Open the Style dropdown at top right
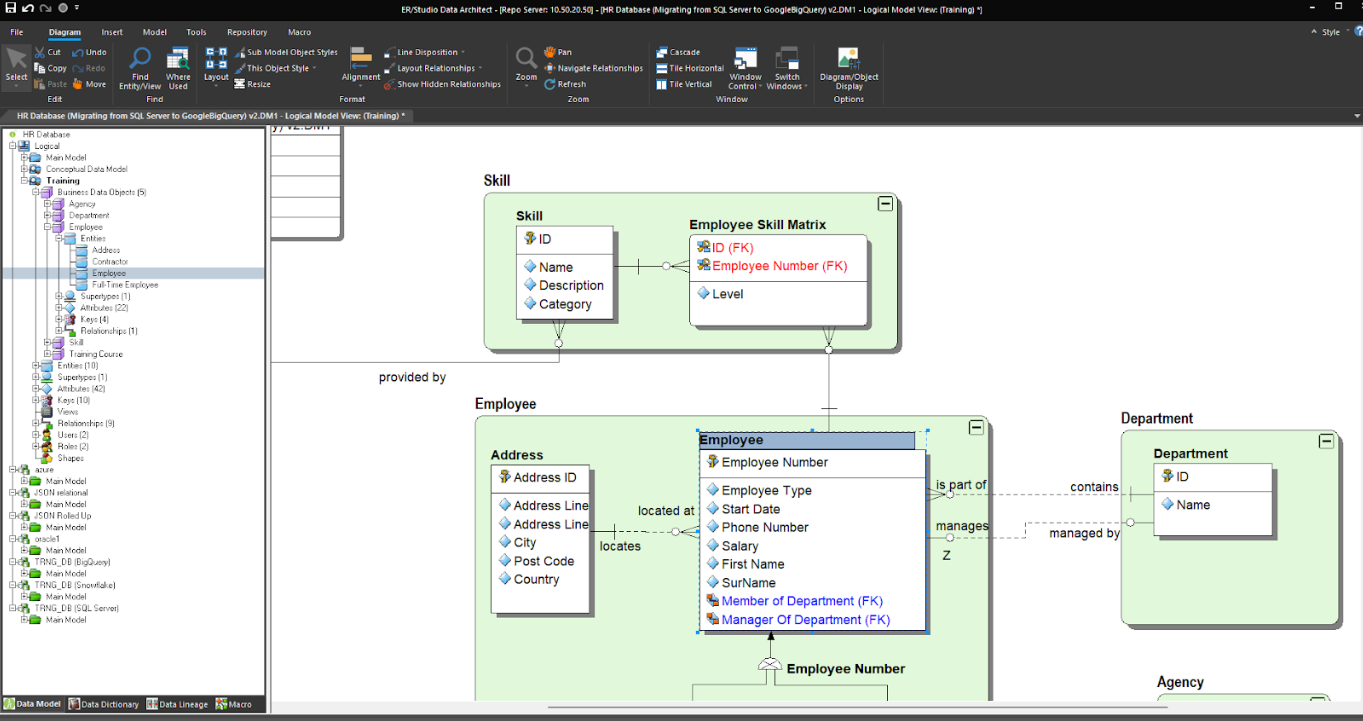1363x721 pixels. click(1329, 32)
